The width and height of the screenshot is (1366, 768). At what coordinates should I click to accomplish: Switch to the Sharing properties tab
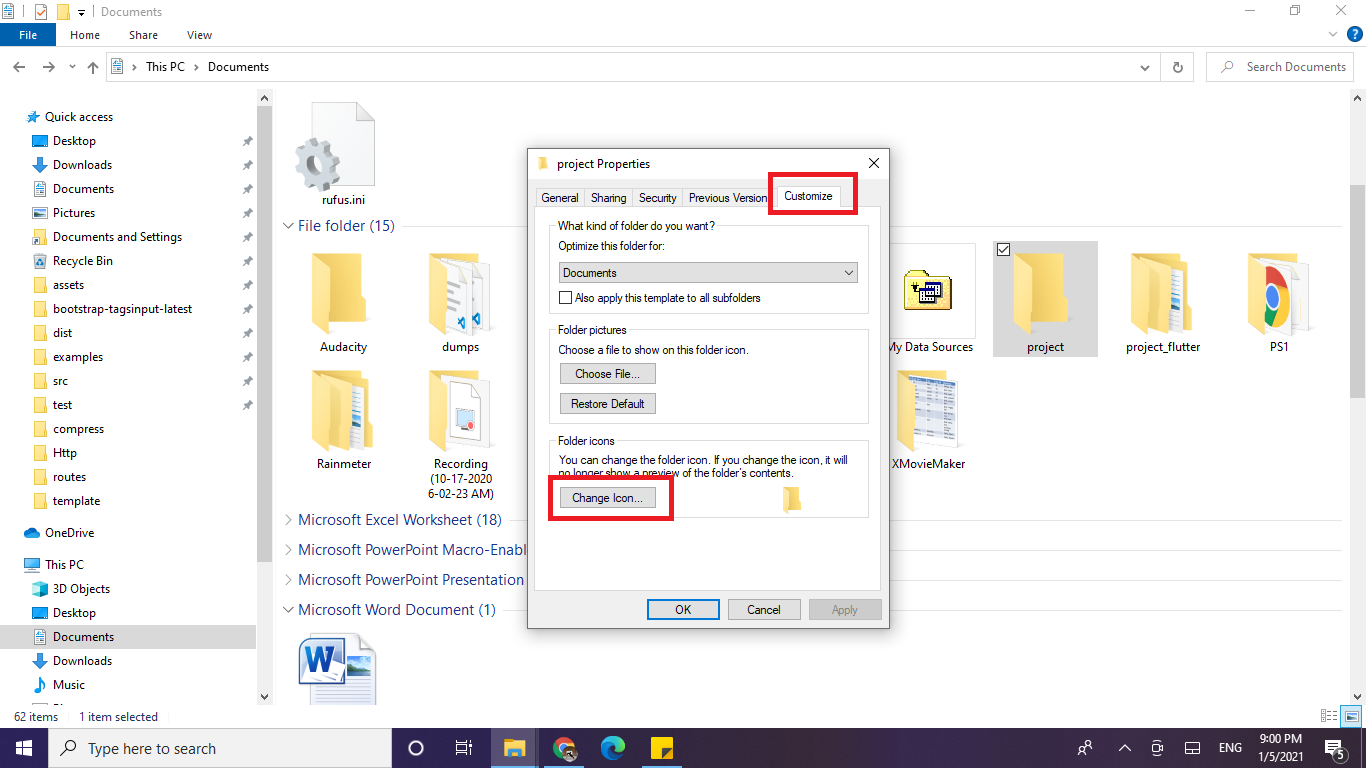tap(608, 198)
